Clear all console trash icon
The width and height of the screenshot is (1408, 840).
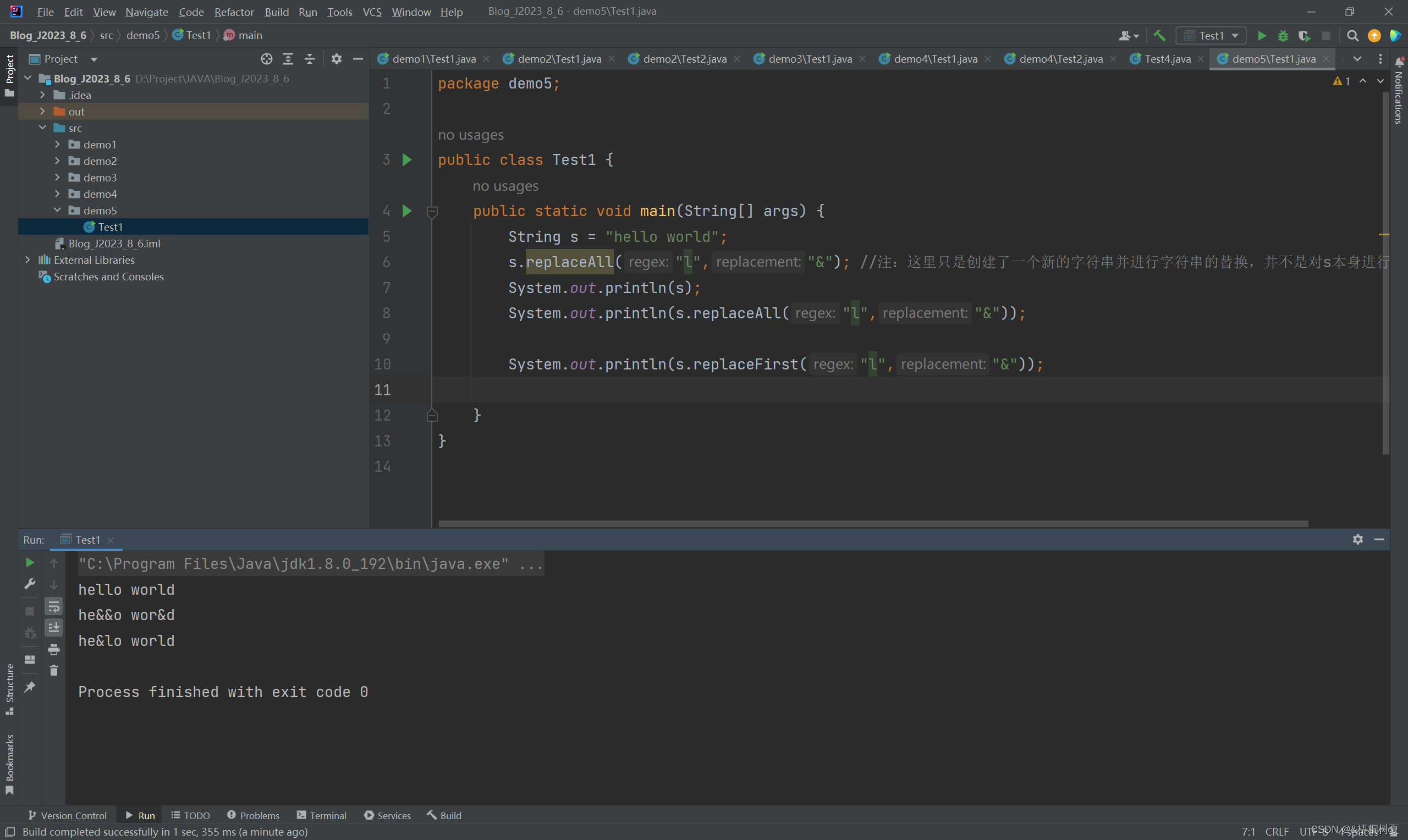(54, 670)
